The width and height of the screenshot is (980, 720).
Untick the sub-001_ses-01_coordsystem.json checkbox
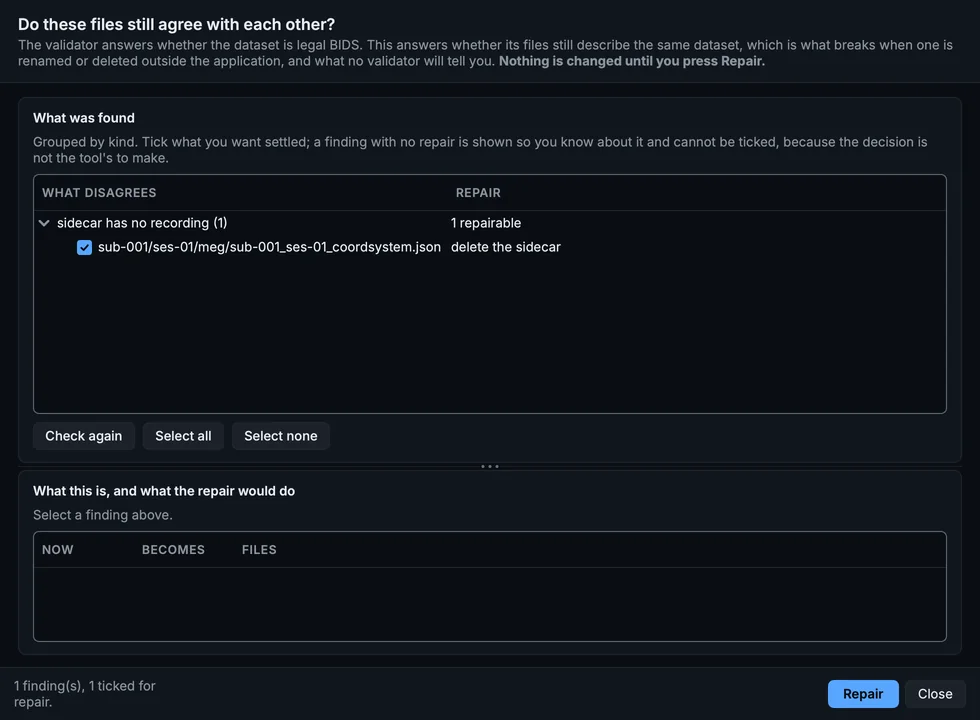pyautogui.click(x=84, y=248)
